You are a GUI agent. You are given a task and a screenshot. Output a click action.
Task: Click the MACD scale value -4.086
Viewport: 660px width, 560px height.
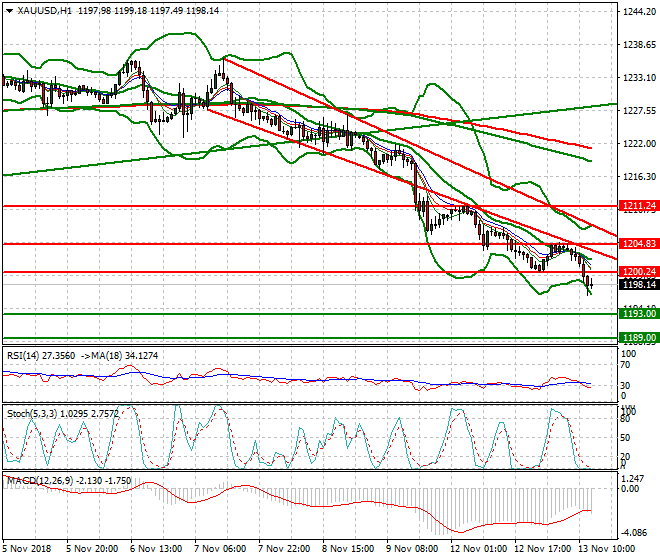[x=633, y=533]
